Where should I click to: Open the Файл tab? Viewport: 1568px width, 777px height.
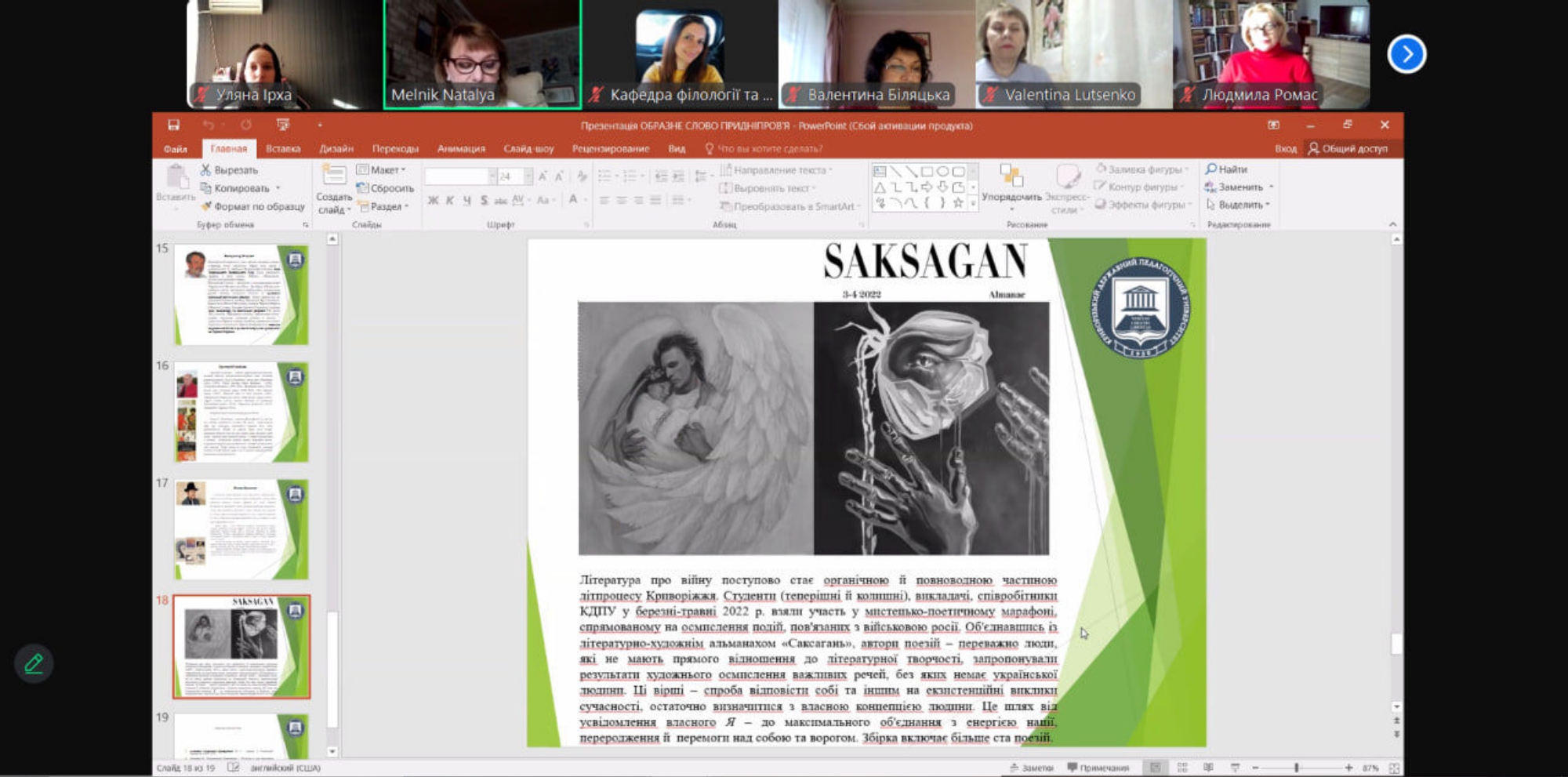pos(175,149)
